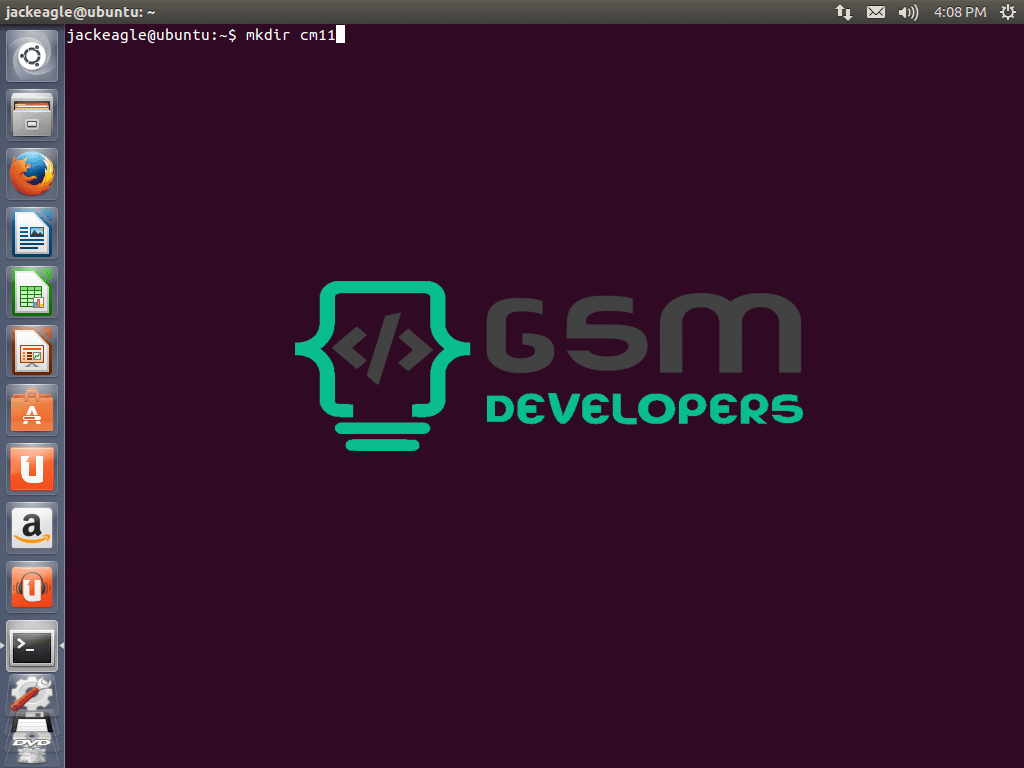Image resolution: width=1024 pixels, height=768 pixels.
Task: Open the Ubuntu One Music headphones icon
Action: [32, 587]
